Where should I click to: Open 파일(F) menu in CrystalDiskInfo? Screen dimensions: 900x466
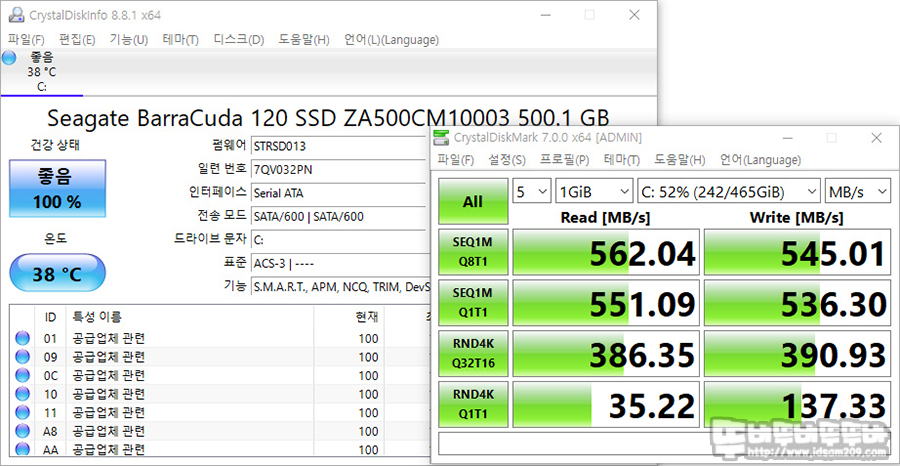click(26, 40)
